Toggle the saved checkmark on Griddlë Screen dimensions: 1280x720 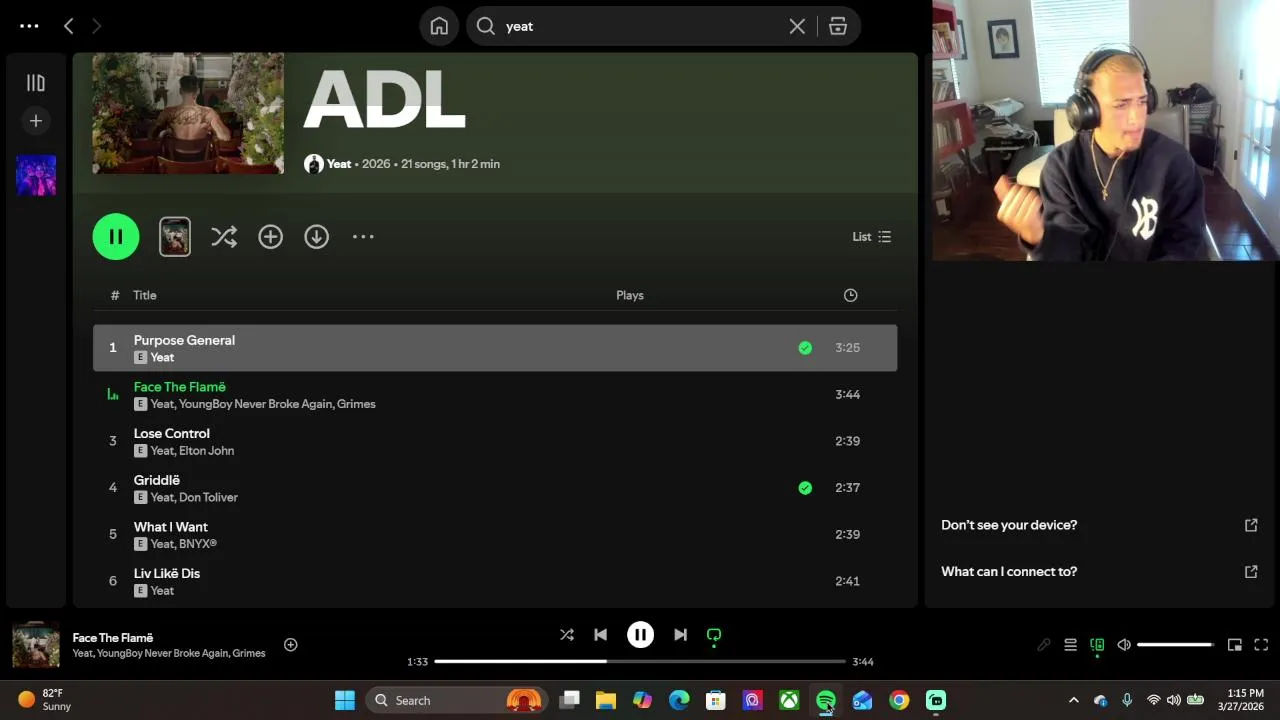click(x=805, y=488)
